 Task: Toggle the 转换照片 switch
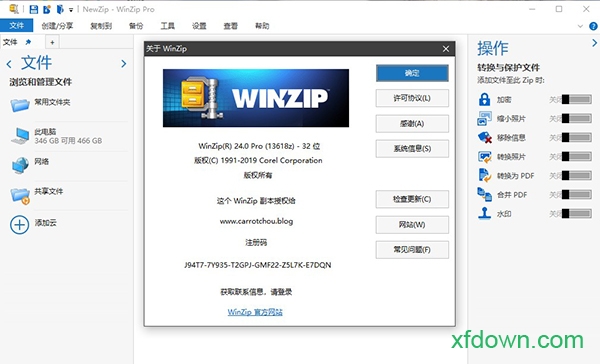click(577, 157)
